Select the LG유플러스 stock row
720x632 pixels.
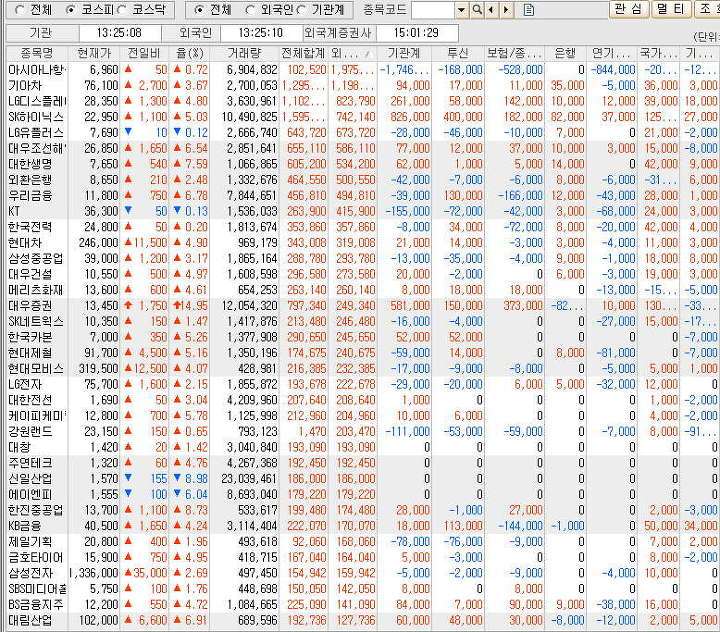tap(363, 133)
